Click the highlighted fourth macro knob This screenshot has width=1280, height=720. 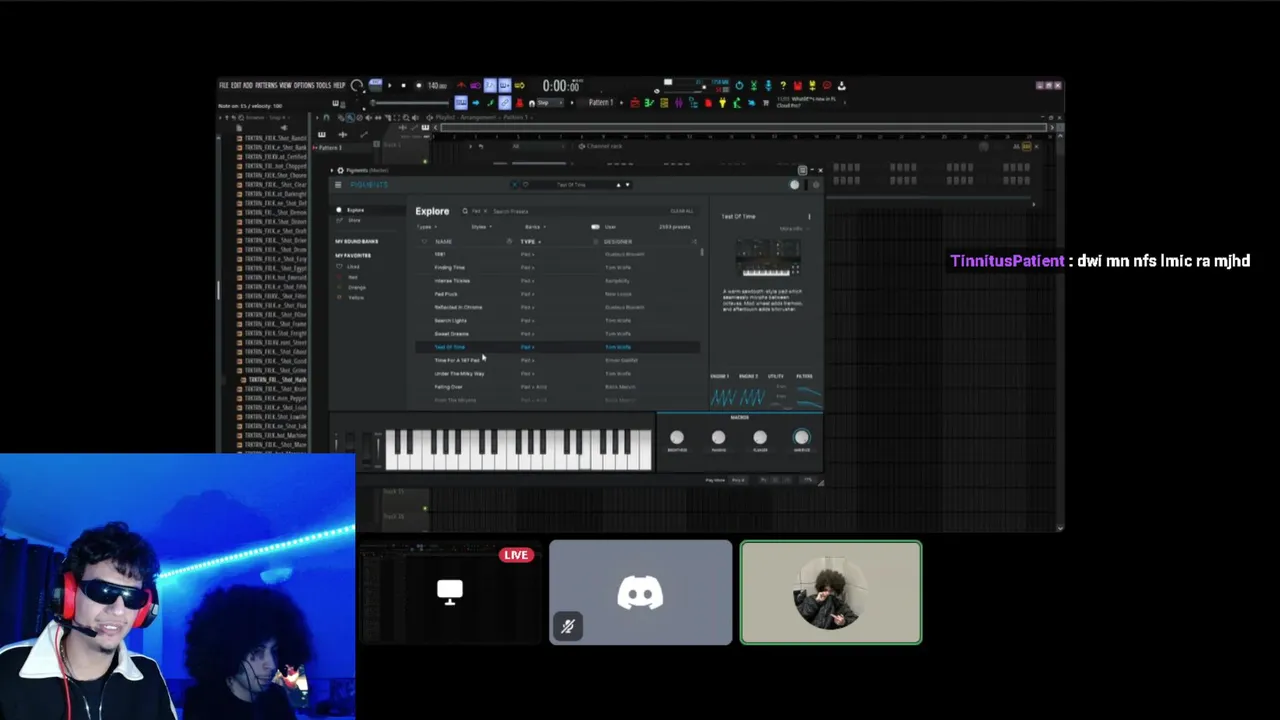click(801, 437)
